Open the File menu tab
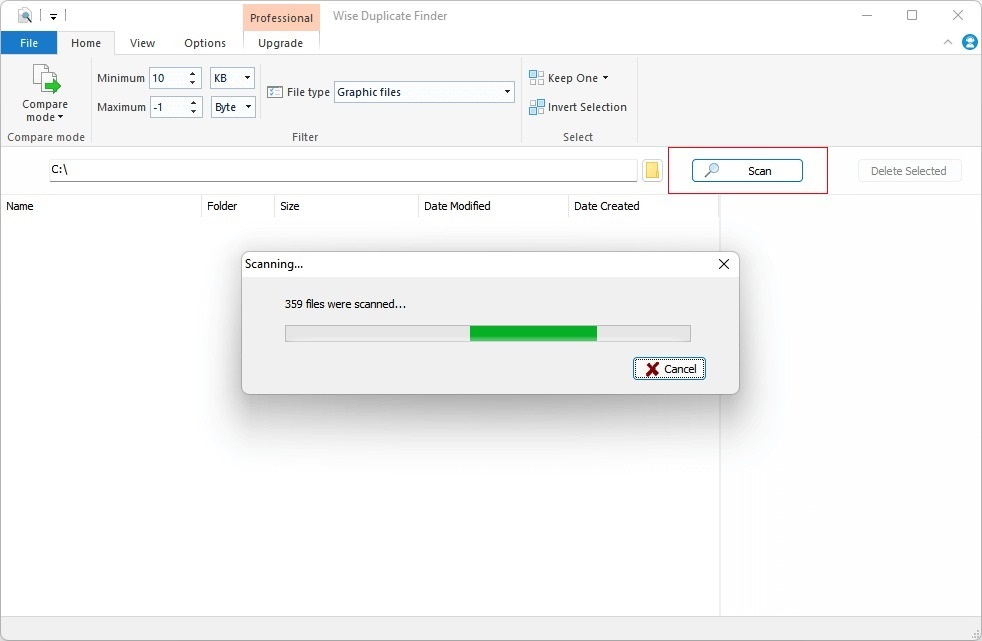Viewport: 982px width, 641px height. click(29, 43)
